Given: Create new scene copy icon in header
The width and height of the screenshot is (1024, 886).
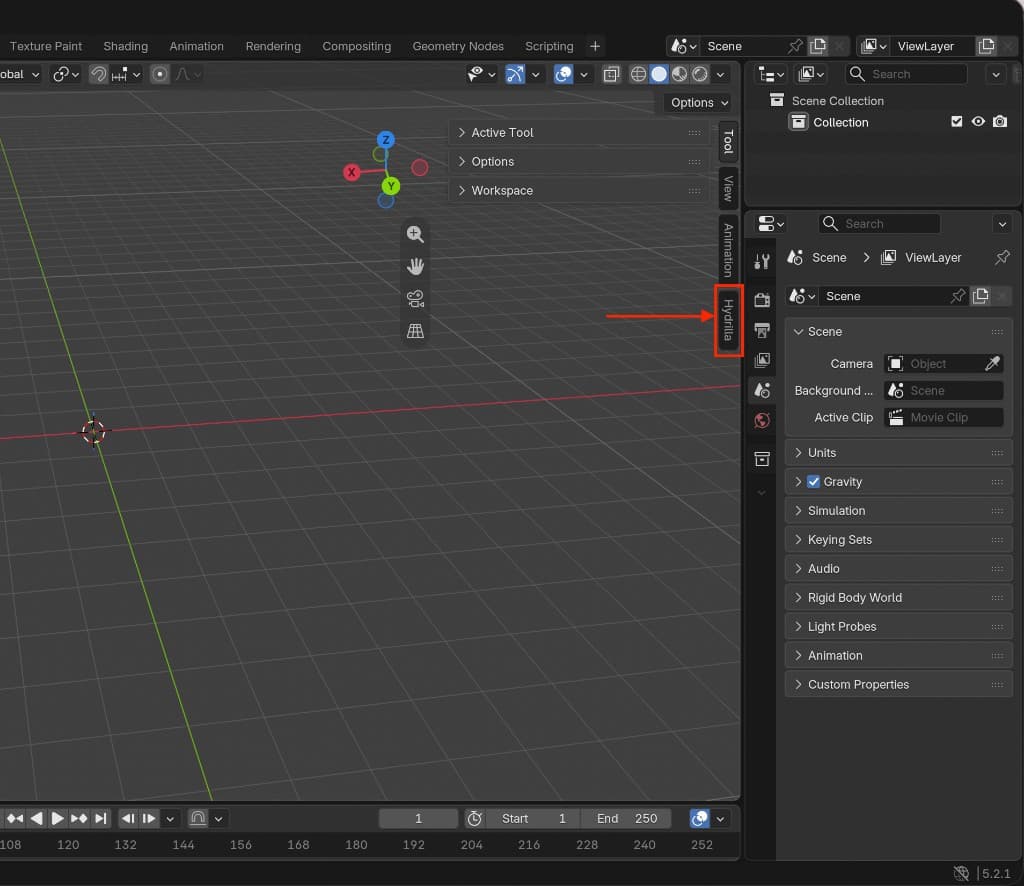Looking at the screenshot, I should (818, 46).
